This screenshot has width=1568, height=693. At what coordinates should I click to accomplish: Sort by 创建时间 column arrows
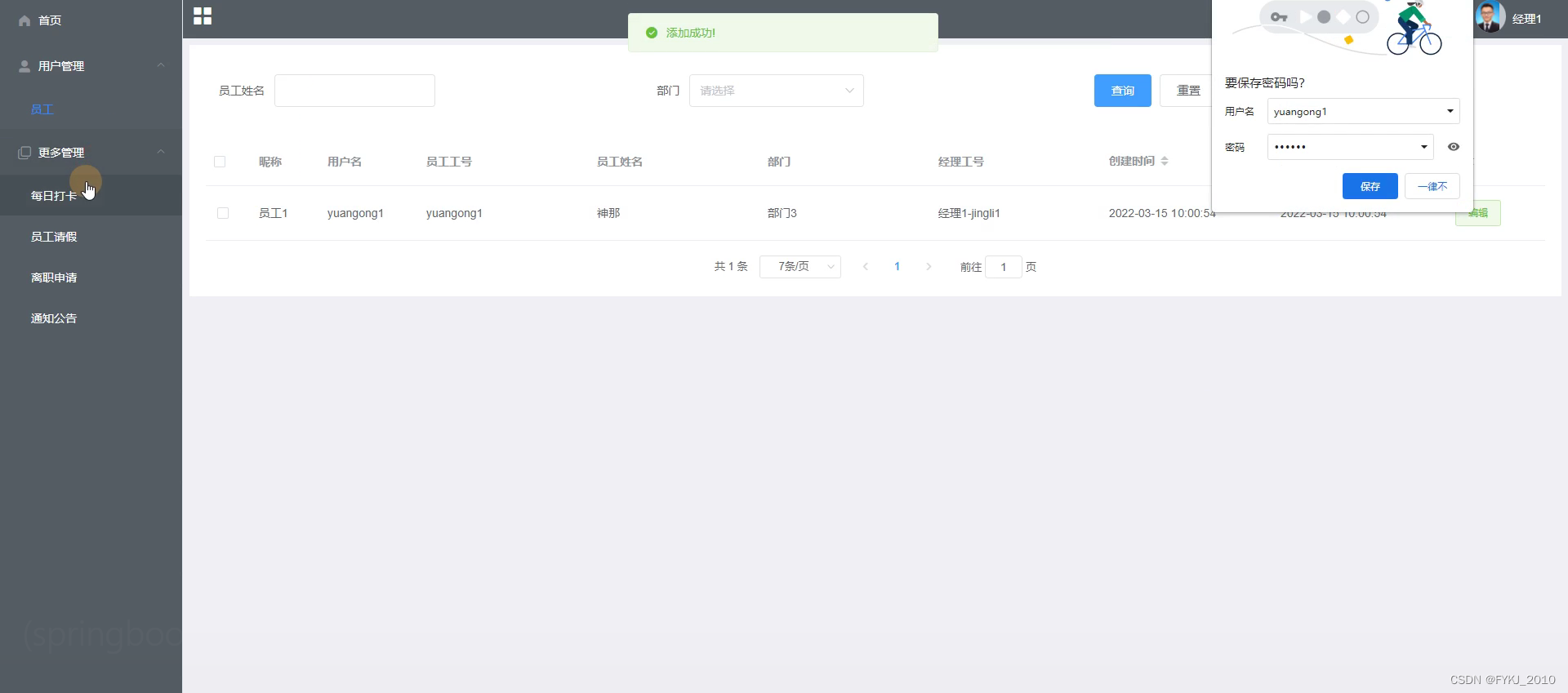click(1165, 161)
